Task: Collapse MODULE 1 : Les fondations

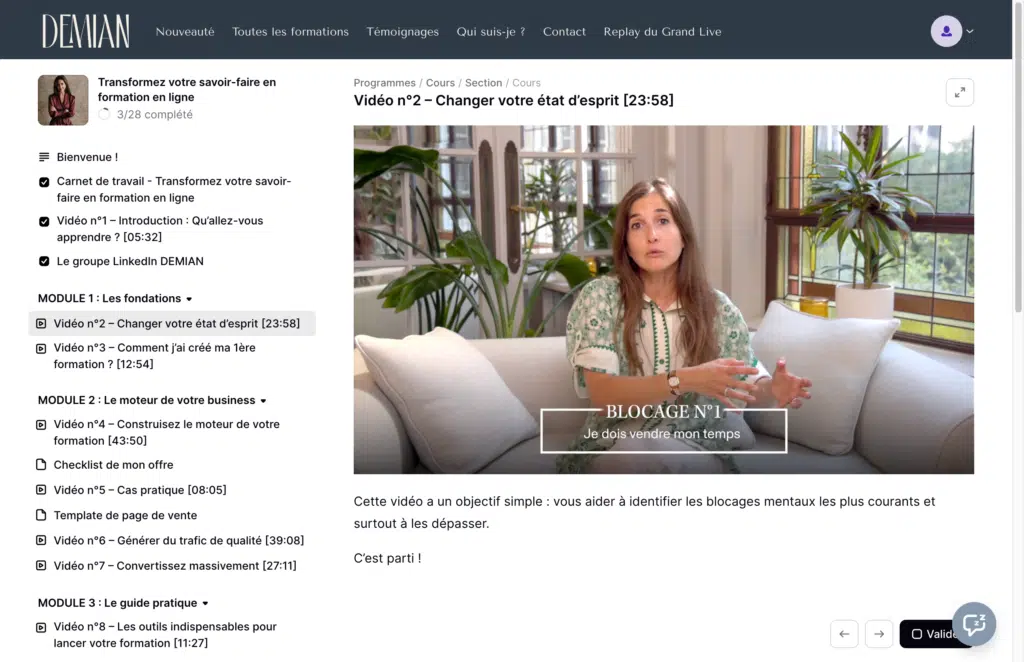Action: [115, 298]
